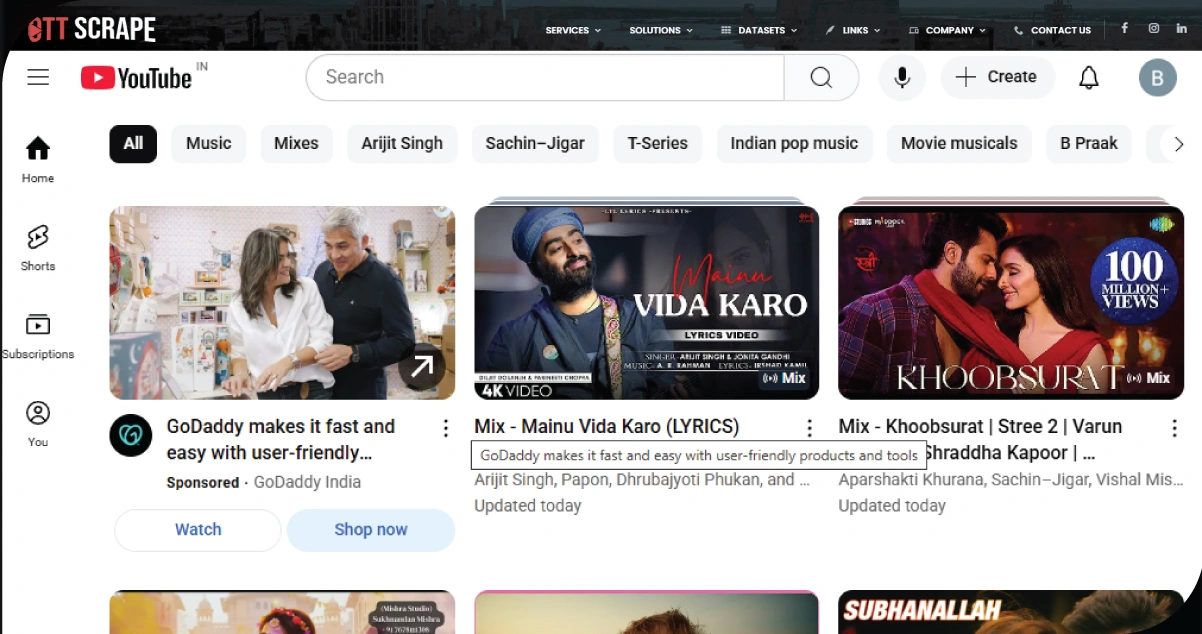Click the YouTube logo
The height and width of the screenshot is (634, 1202).
click(137, 77)
